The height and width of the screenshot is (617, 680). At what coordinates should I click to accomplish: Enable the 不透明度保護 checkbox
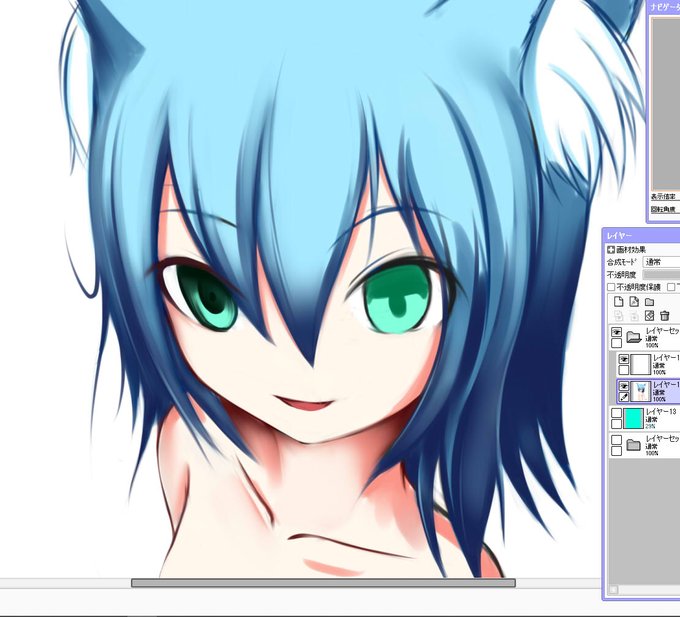coord(611,287)
